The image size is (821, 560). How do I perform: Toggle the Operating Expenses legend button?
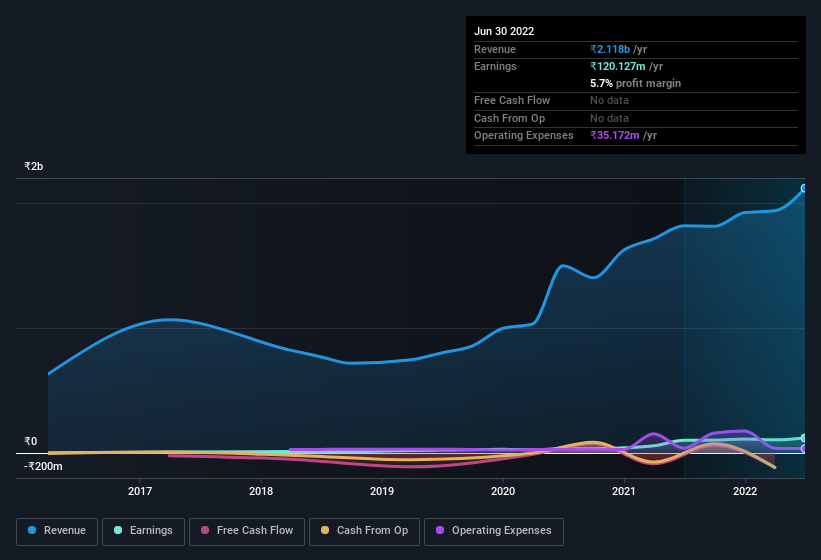pyautogui.click(x=493, y=531)
